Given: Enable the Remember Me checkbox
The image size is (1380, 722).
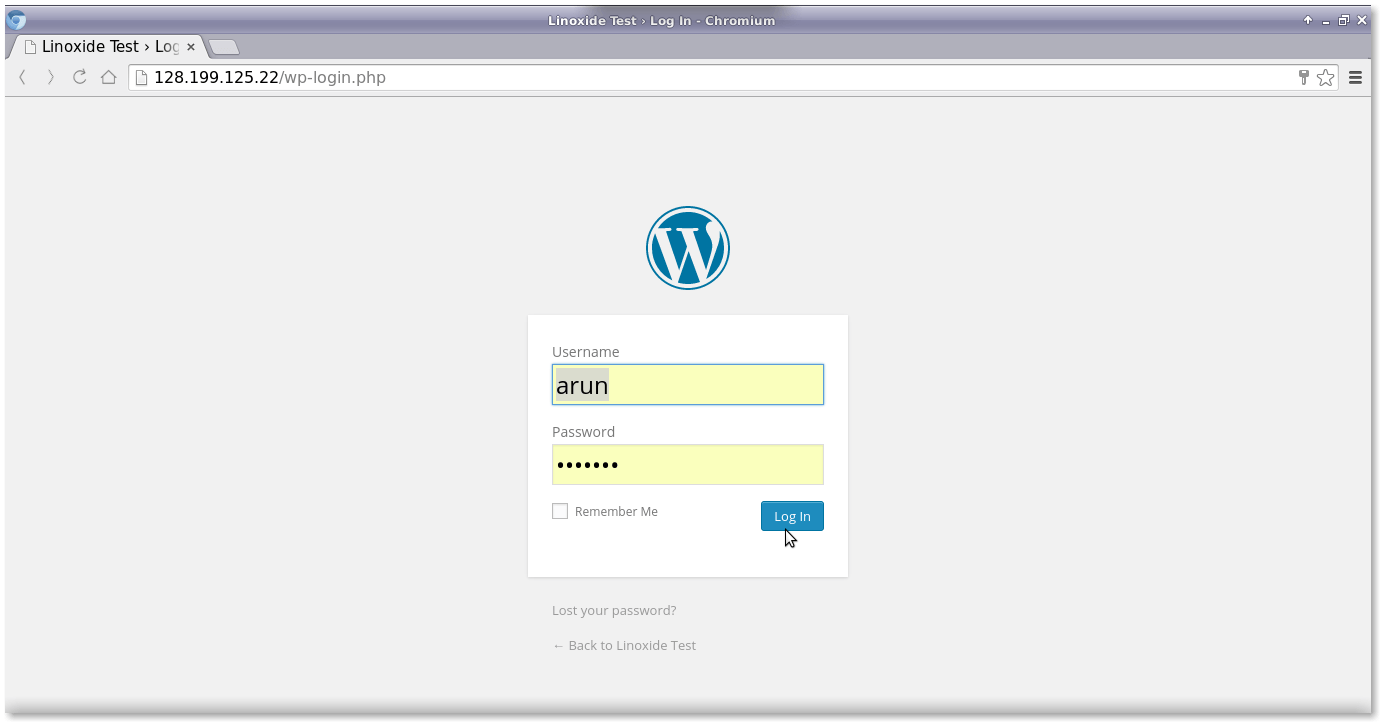Looking at the screenshot, I should click(x=560, y=511).
